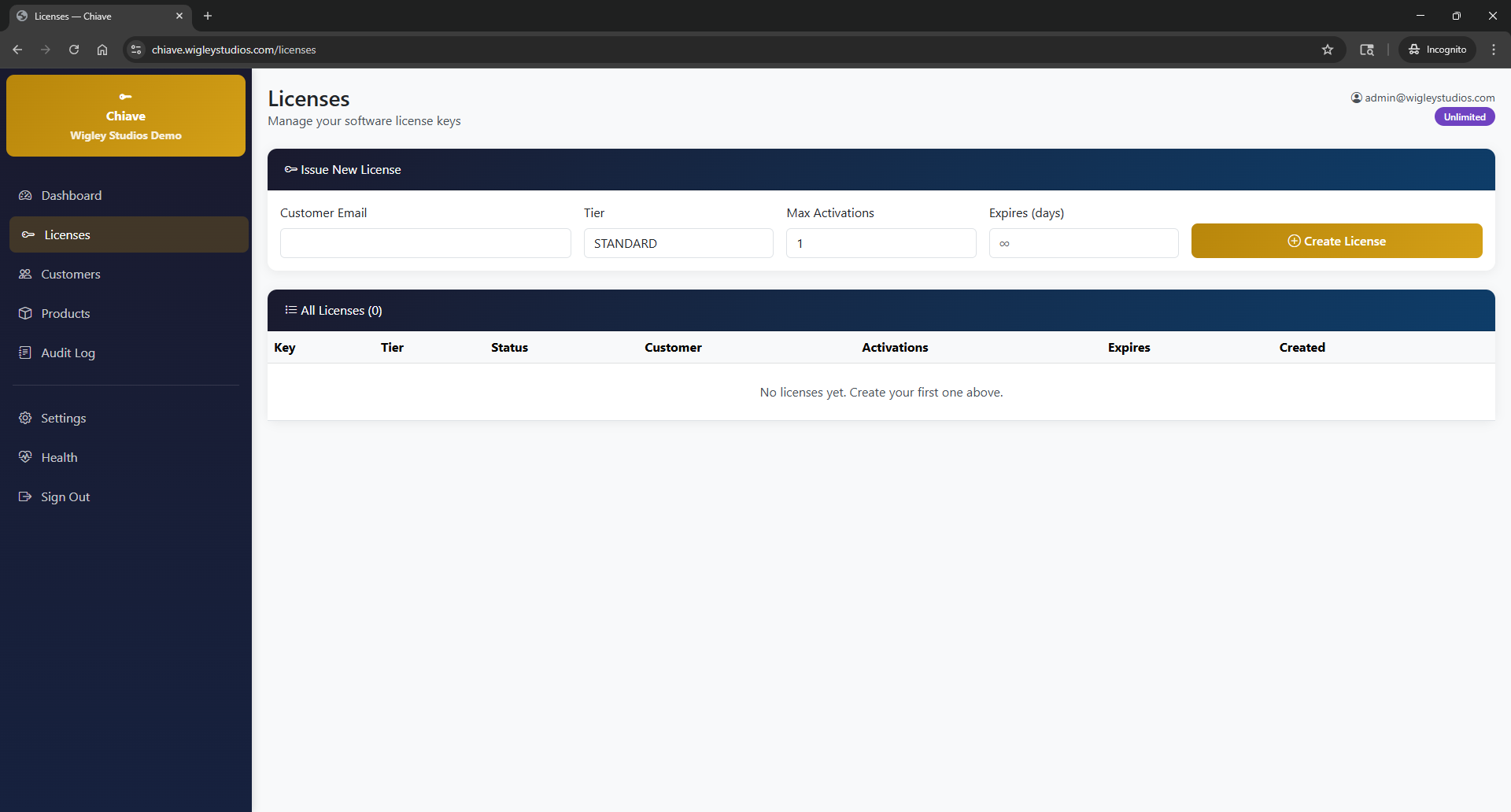Open the Tier dropdown showing STANDARD
Image resolution: width=1511 pixels, height=812 pixels.
point(678,243)
